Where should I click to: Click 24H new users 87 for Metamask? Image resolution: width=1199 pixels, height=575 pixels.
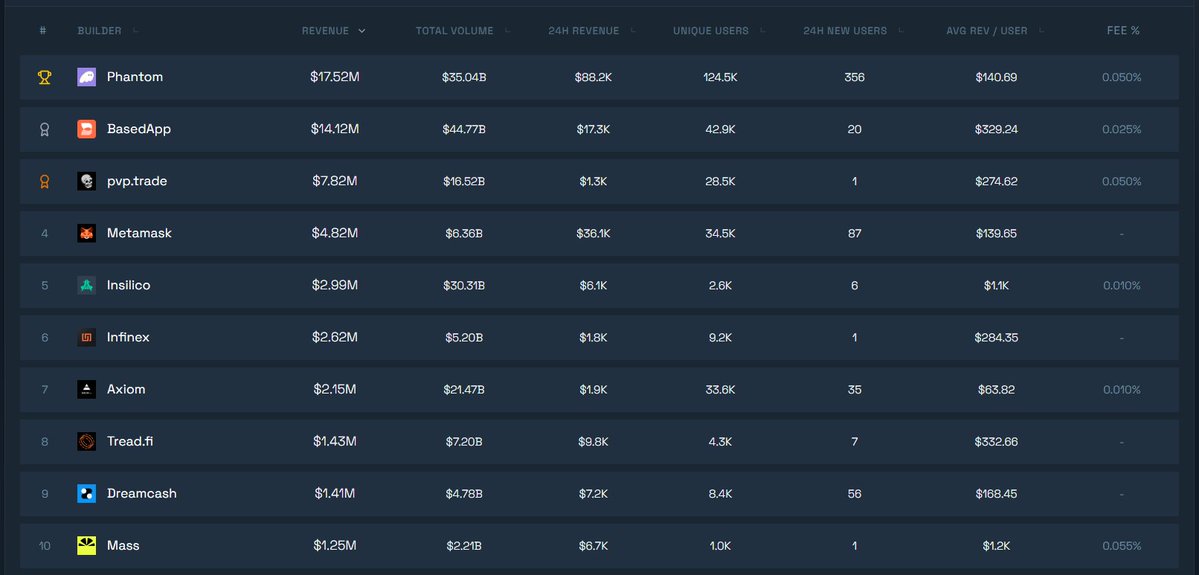click(854, 233)
